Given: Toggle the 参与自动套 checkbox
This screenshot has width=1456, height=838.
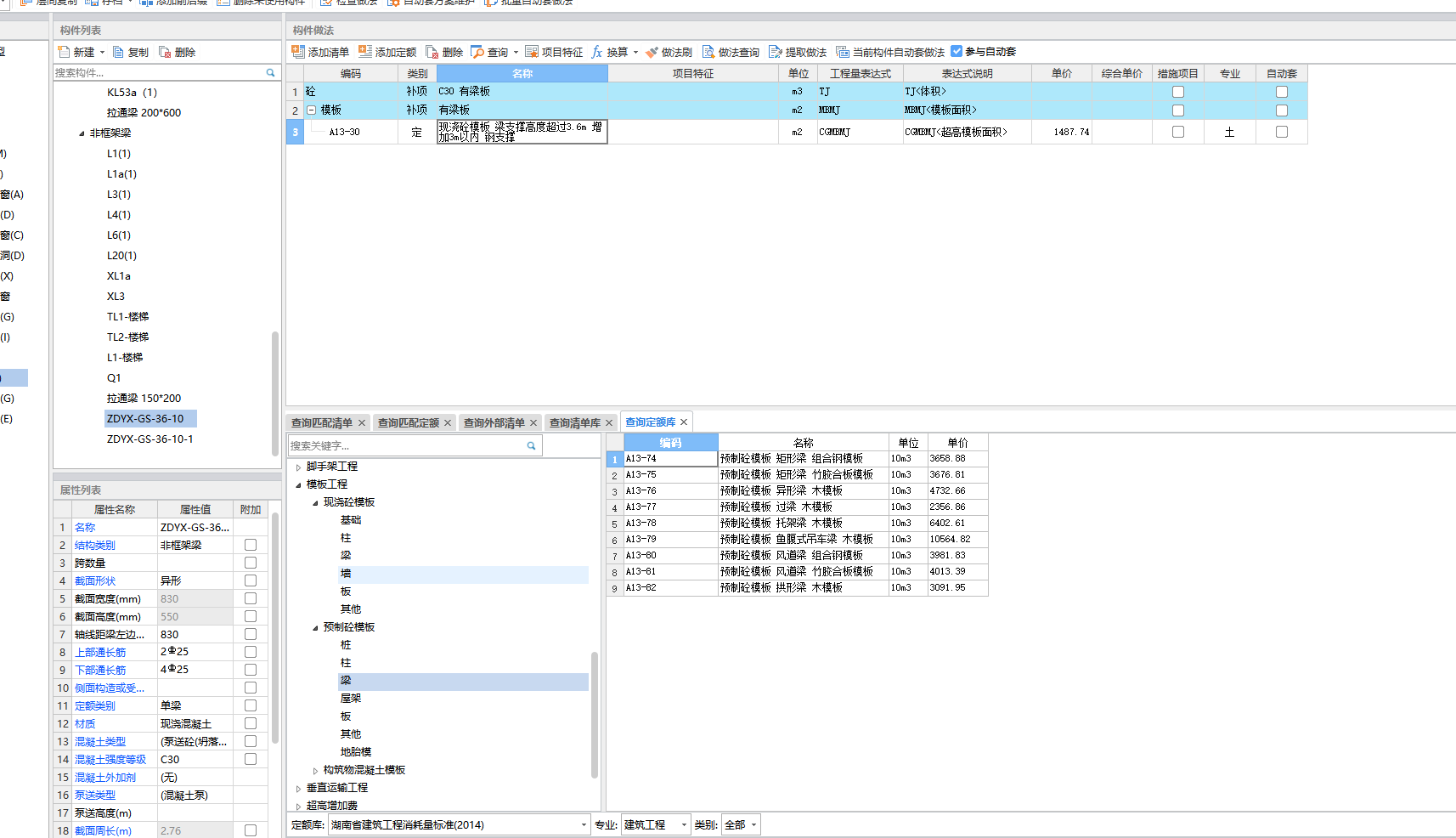Looking at the screenshot, I should point(957,51).
